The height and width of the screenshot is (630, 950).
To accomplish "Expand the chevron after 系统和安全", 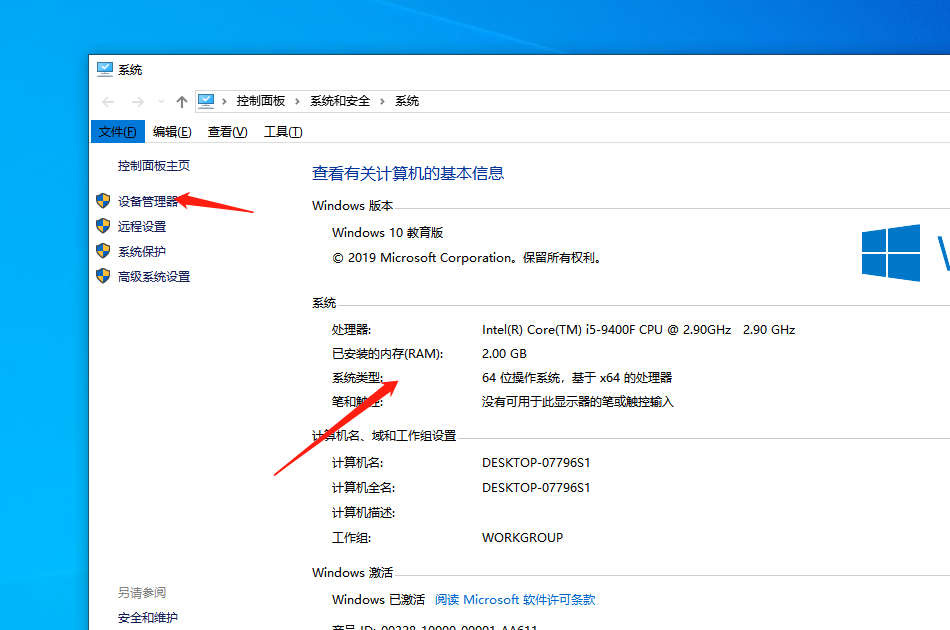I will tap(383, 100).
